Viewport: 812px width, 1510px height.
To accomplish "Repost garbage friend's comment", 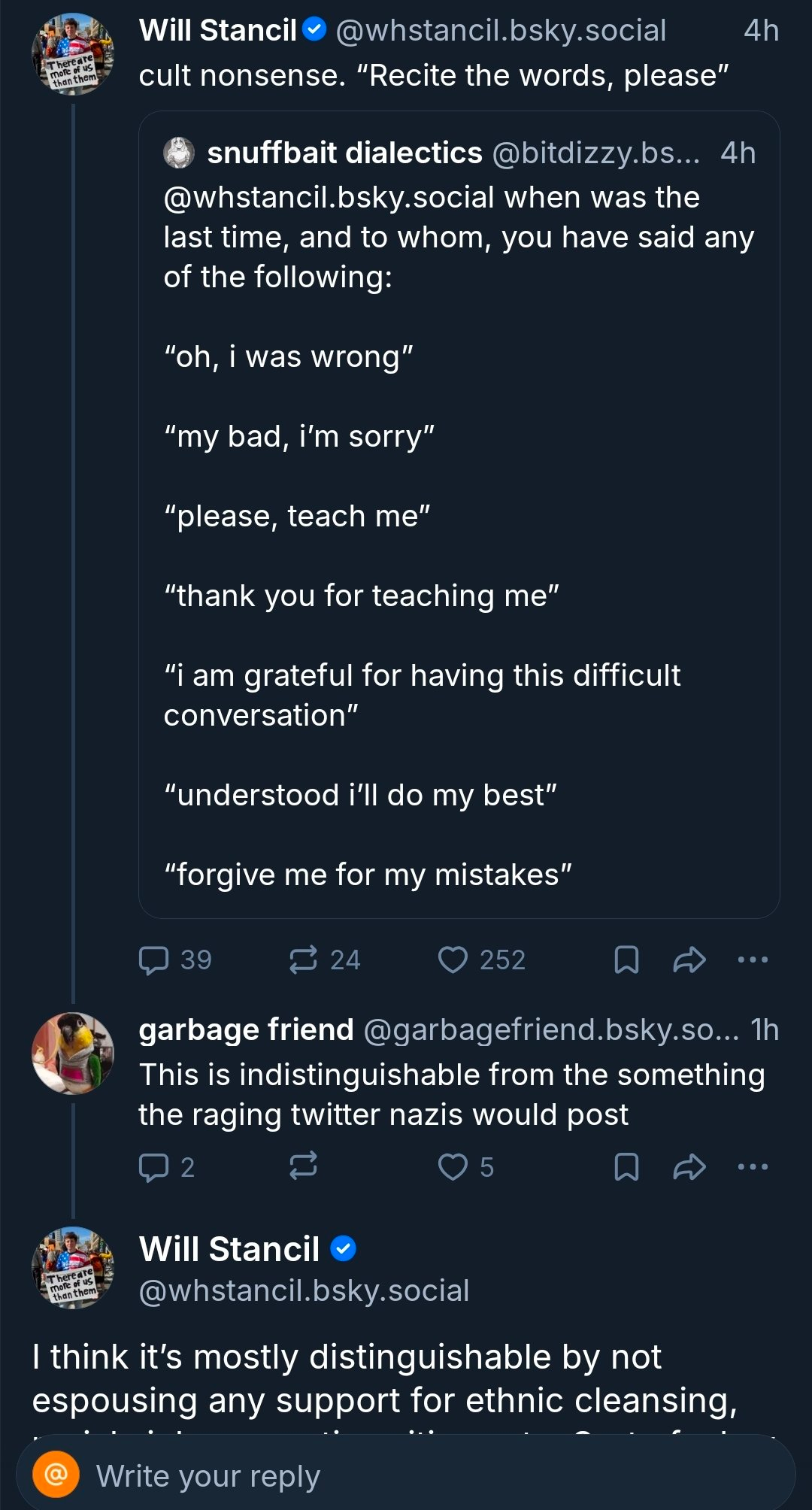I will tap(303, 1167).
